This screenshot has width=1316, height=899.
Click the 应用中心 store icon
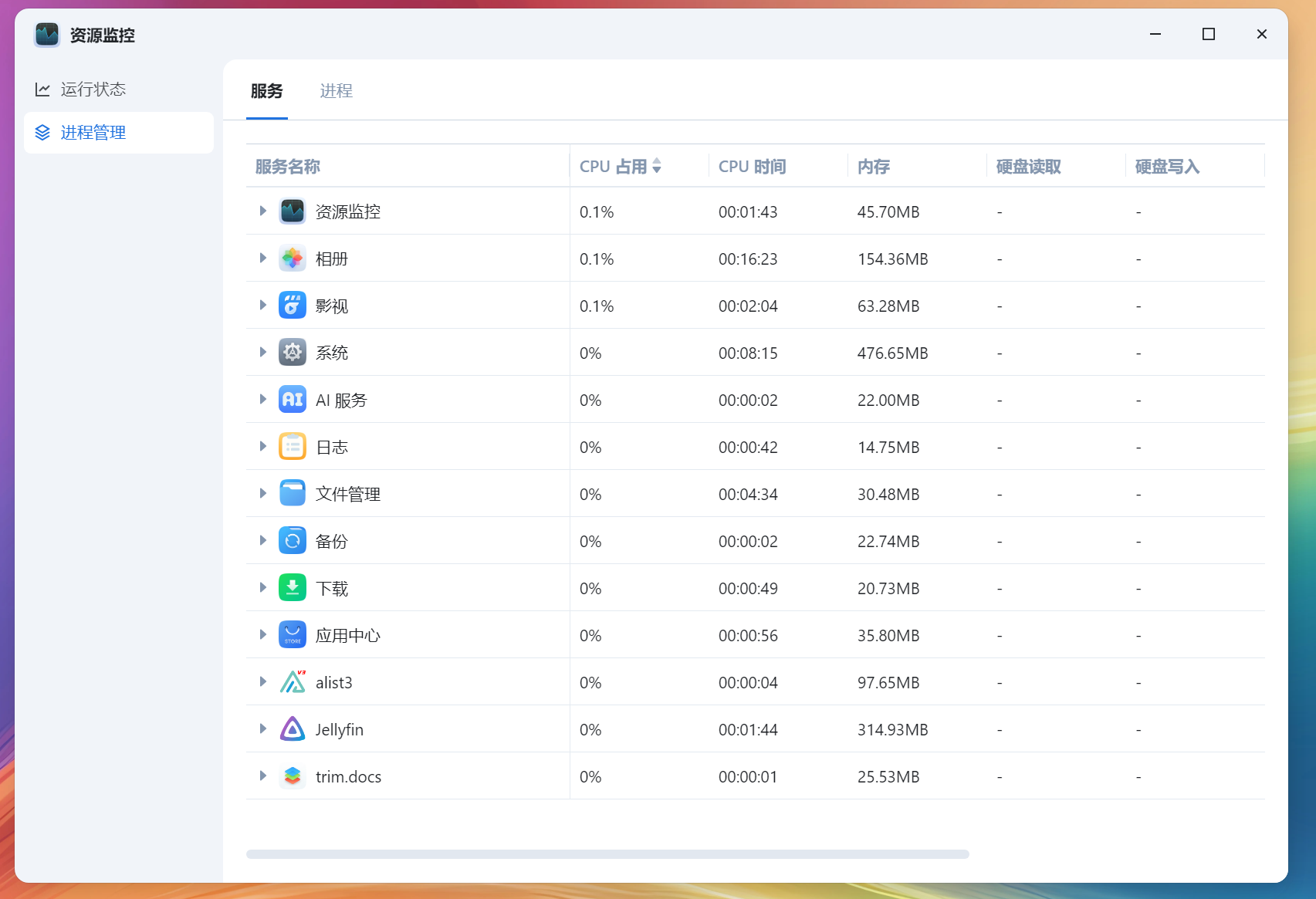293,635
